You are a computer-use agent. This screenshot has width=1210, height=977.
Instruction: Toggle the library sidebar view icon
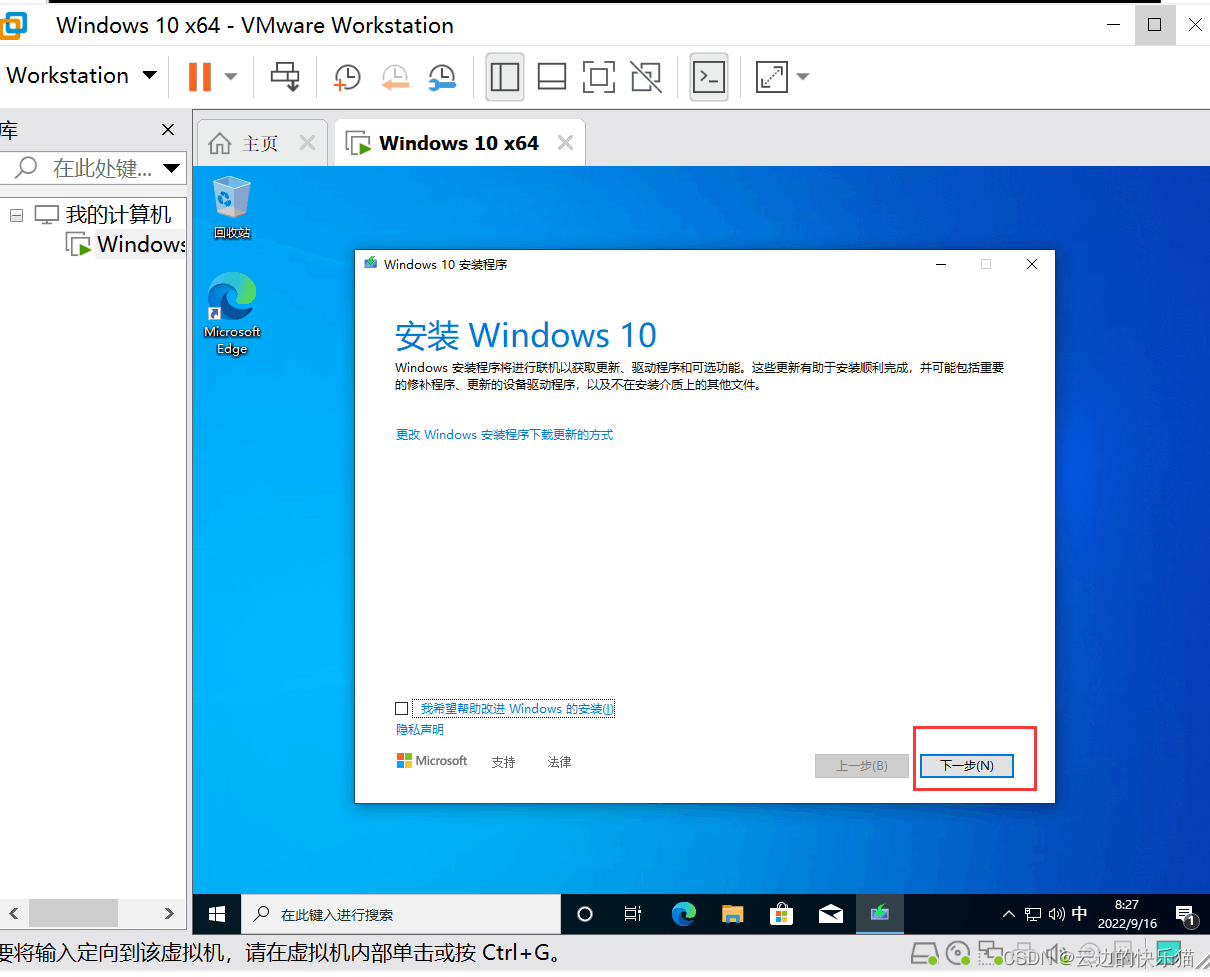pos(505,77)
